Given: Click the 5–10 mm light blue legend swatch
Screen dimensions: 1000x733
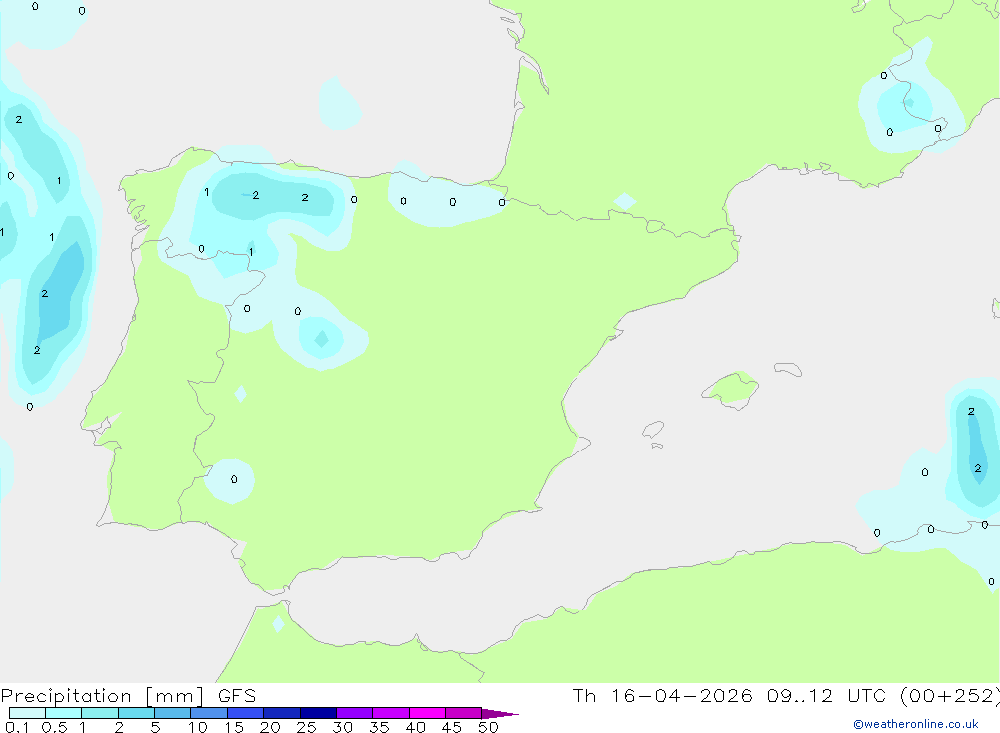Looking at the screenshot, I should (173, 713).
